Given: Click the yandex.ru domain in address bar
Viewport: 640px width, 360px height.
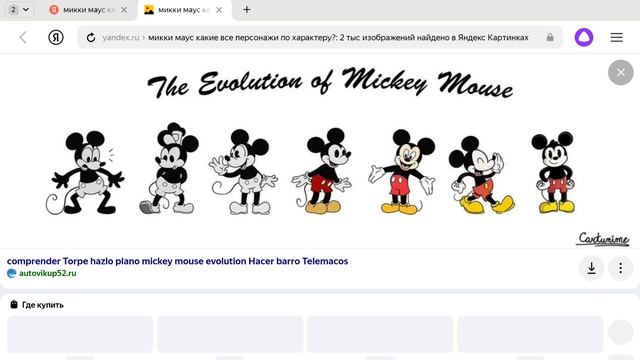Looking at the screenshot, I should (121, 38).
